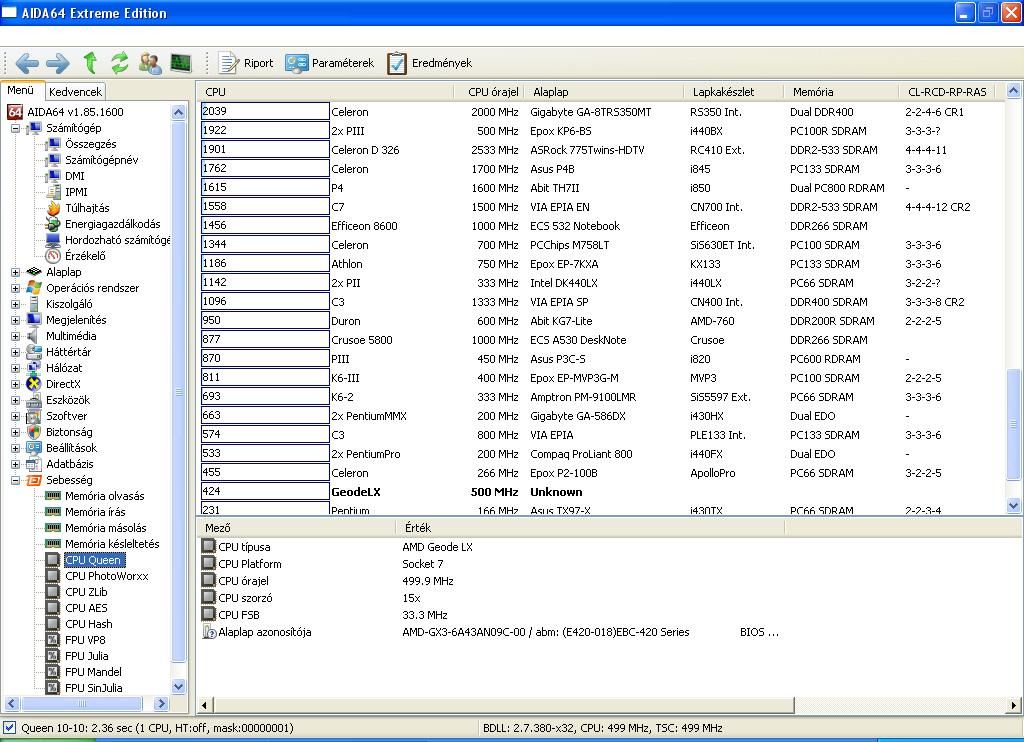This screenshot has height=742, width=1024.
Task: Collapse the Számítógép tree node
Action: pos(16,128)
